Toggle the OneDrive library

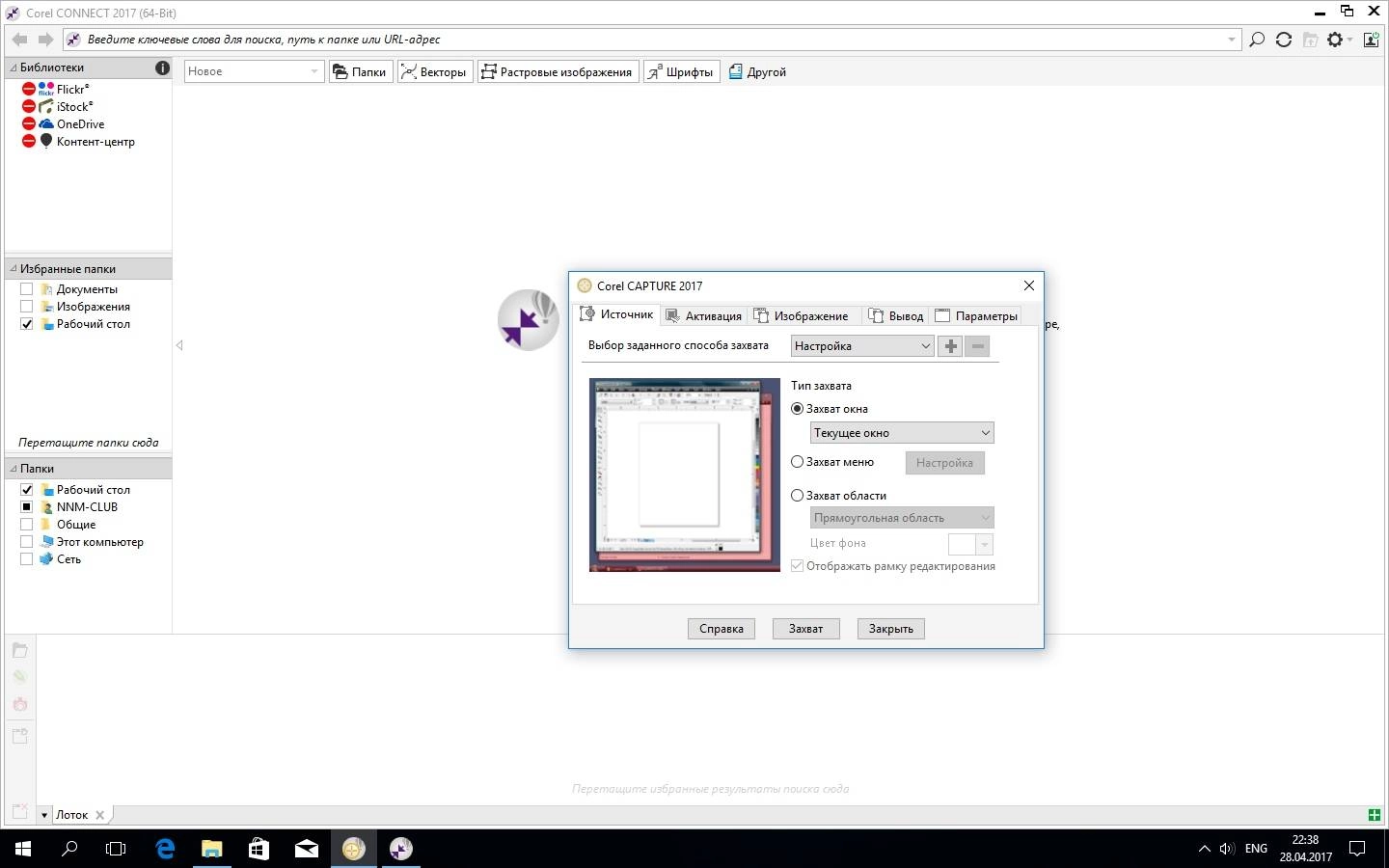(x=28, y=123)
